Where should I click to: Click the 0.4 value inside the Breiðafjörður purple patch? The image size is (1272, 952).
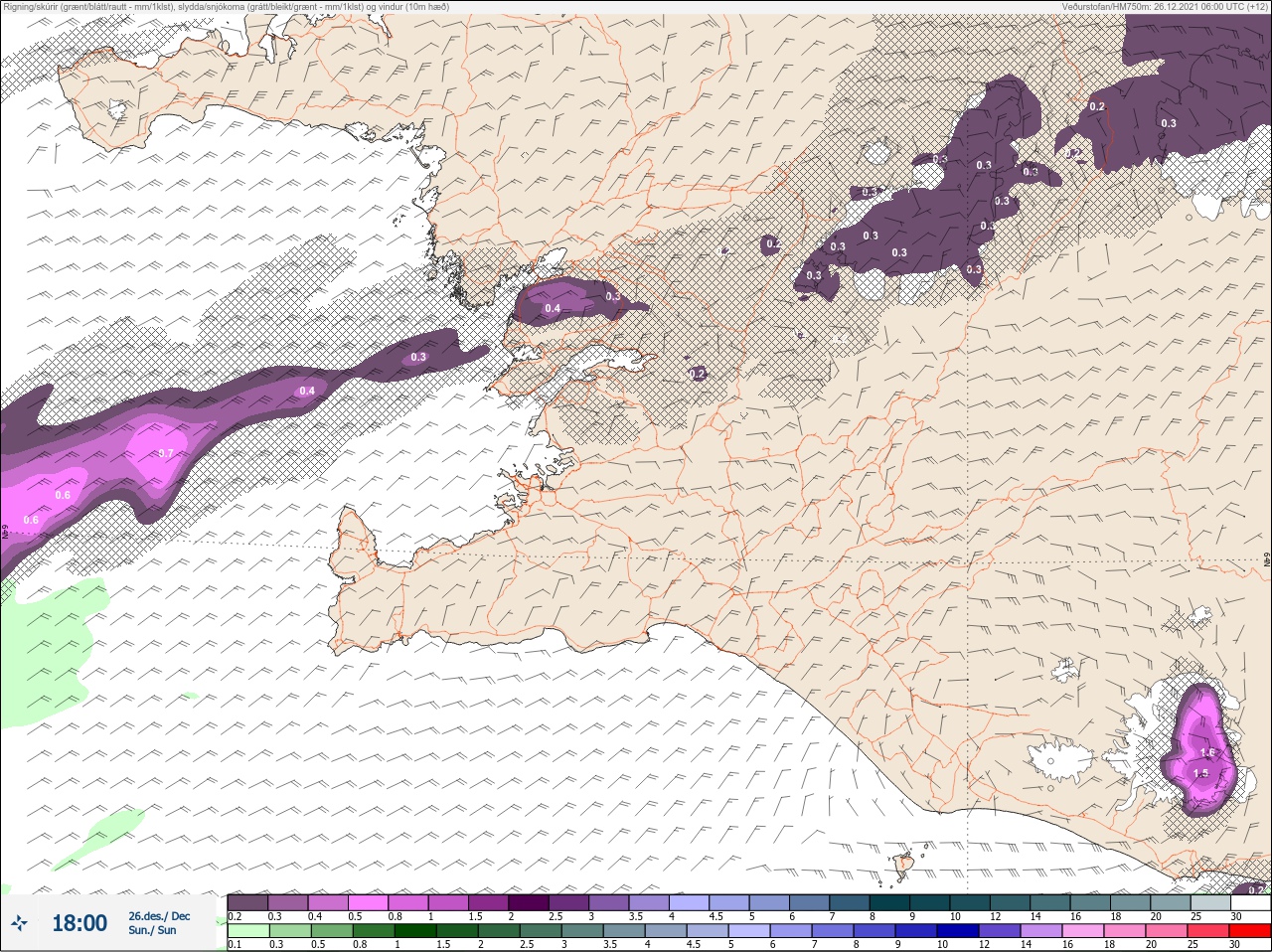[553, 309]
